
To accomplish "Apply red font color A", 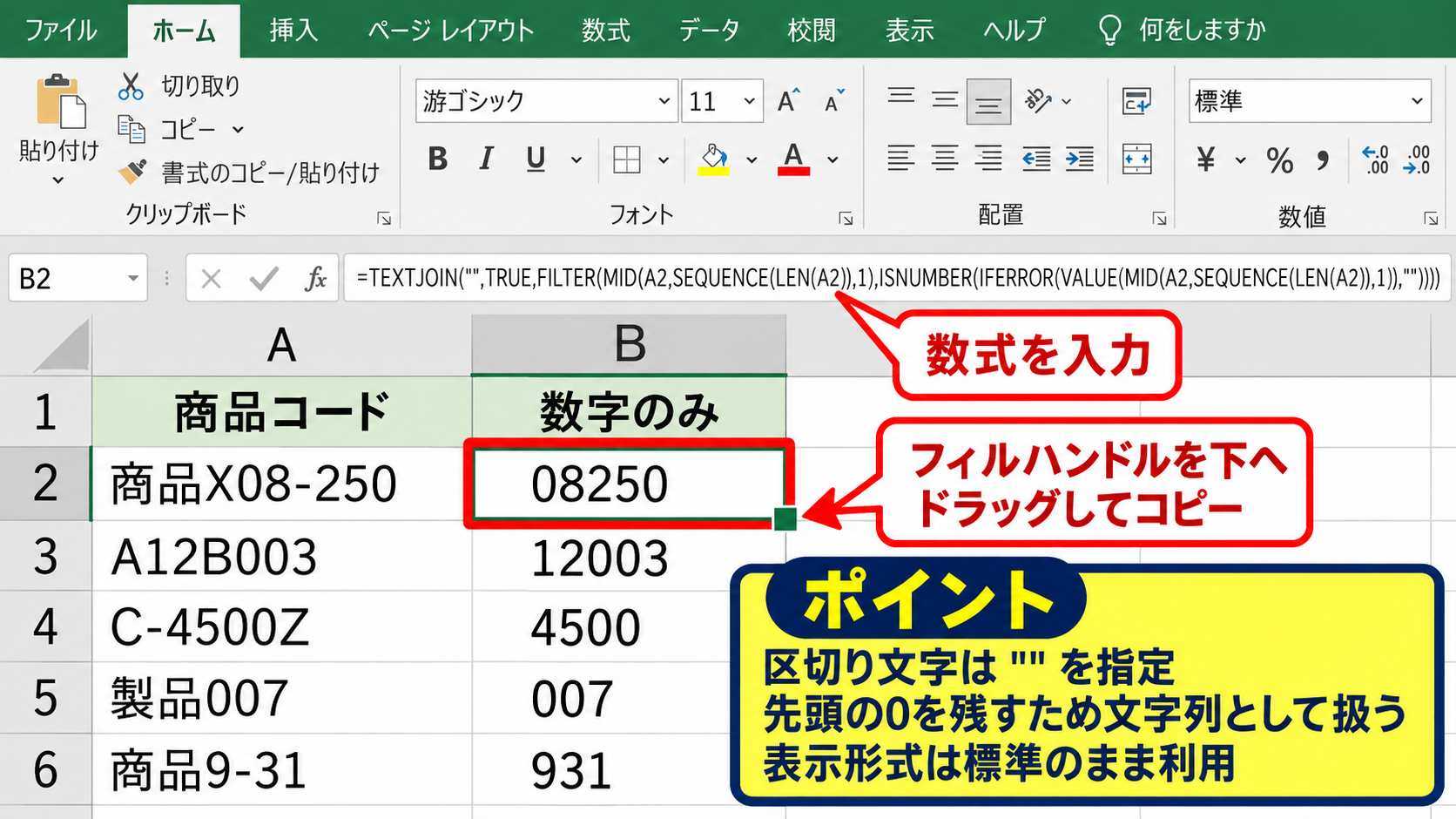I will click(793, 159).
